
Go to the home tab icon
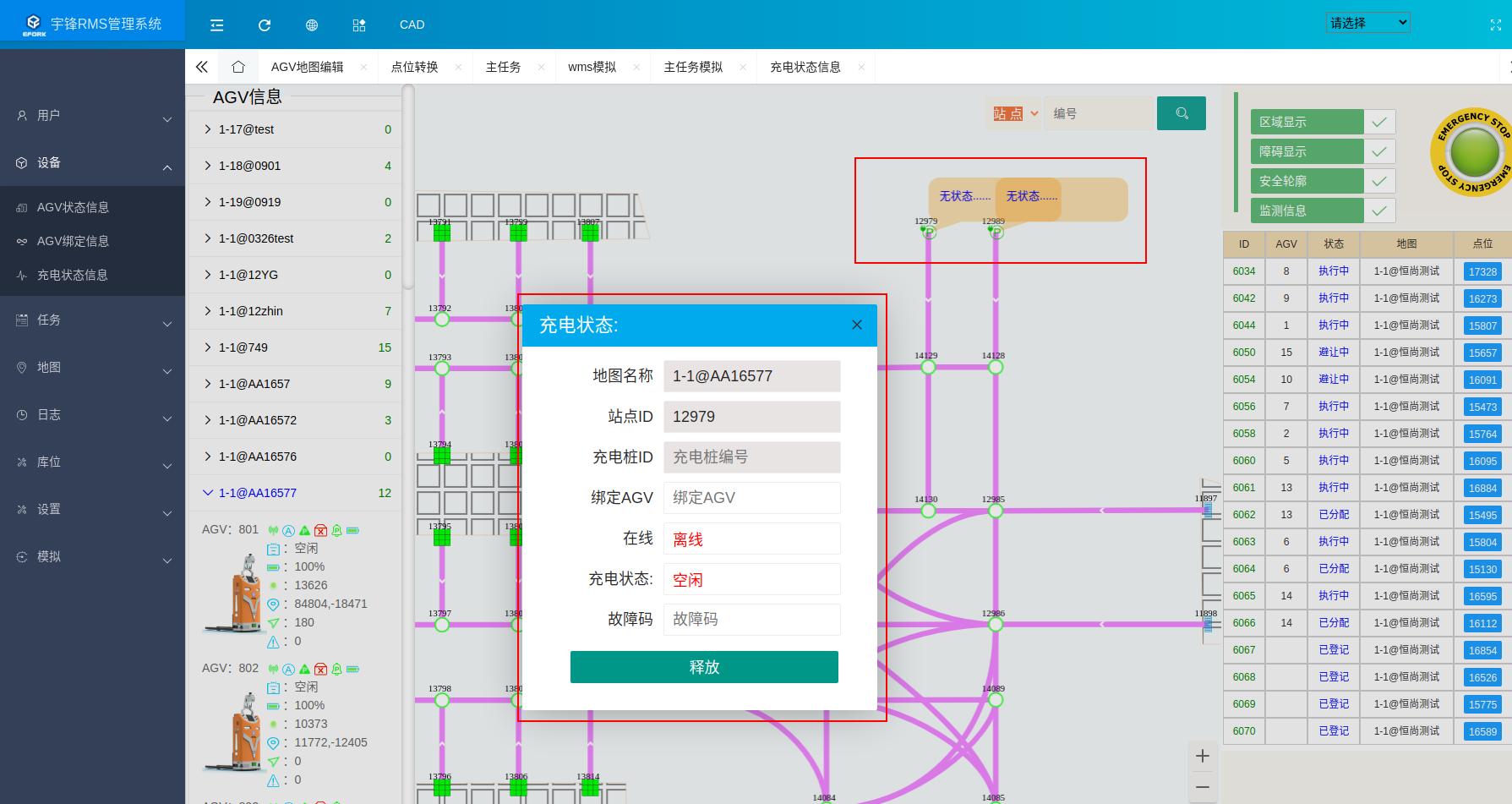click(238, 67)
